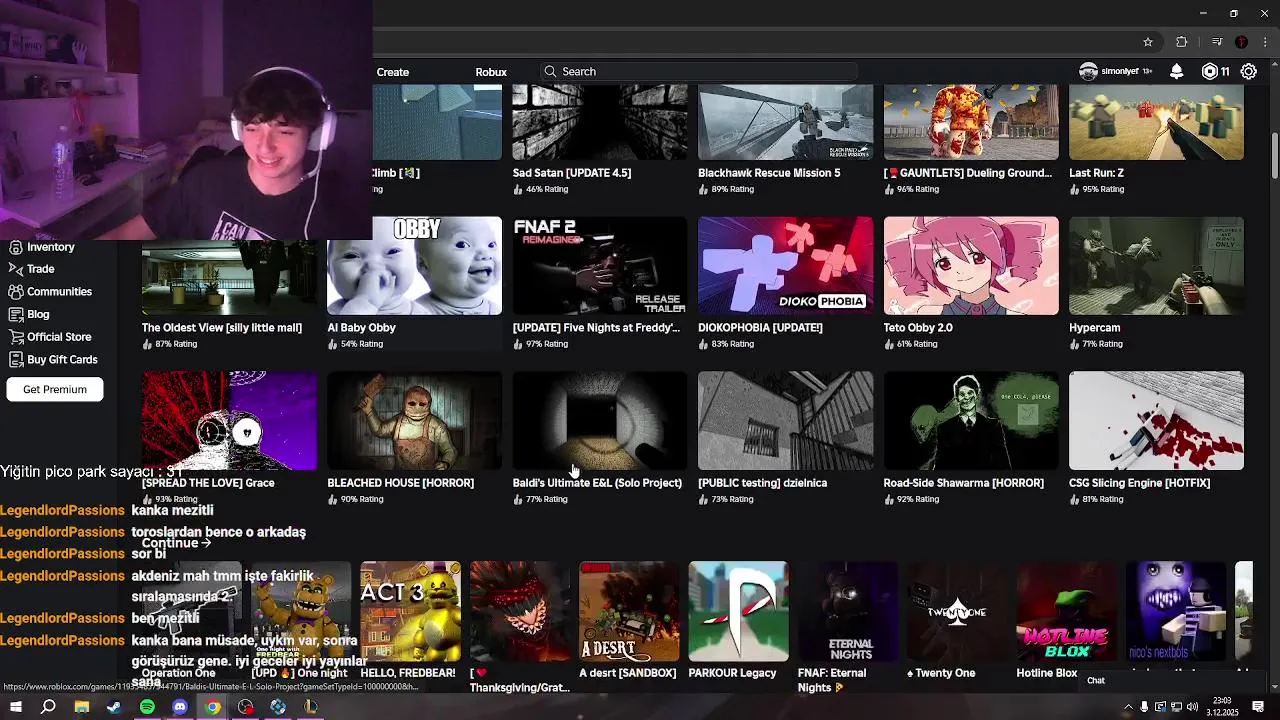
Task: Click the Get Premium button
Action: (x=55, y=389)
